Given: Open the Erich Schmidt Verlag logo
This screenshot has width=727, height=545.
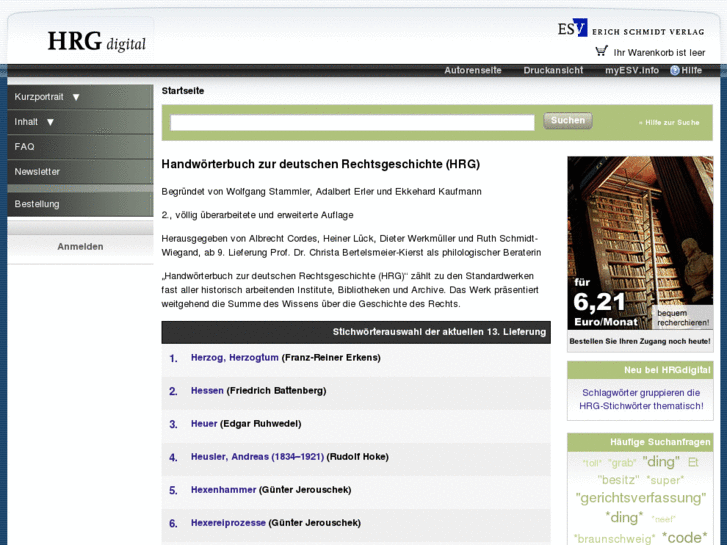Looking at the screenshot, I should coord(631,27).
